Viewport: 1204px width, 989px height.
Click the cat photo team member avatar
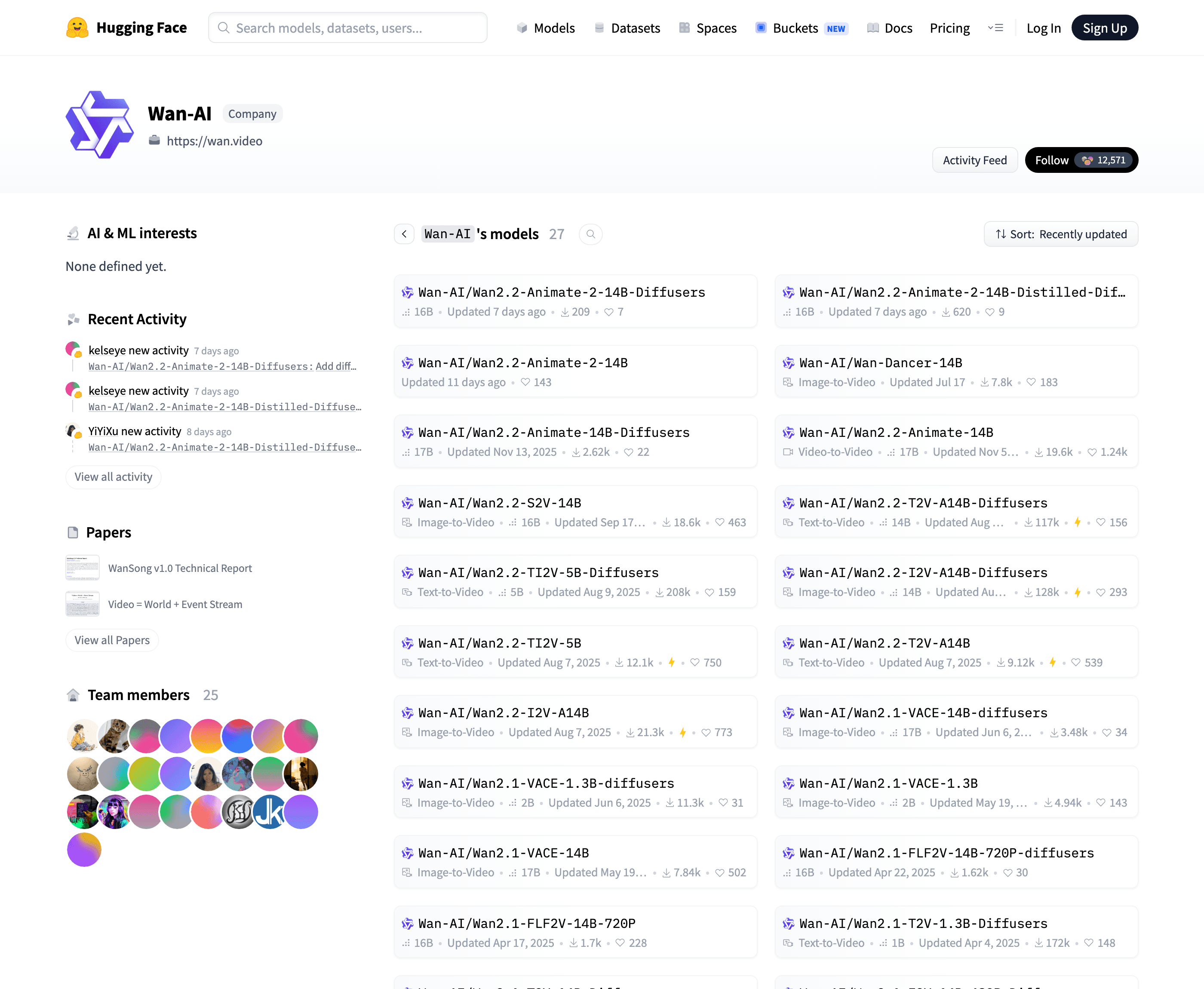tap(115, 735)
